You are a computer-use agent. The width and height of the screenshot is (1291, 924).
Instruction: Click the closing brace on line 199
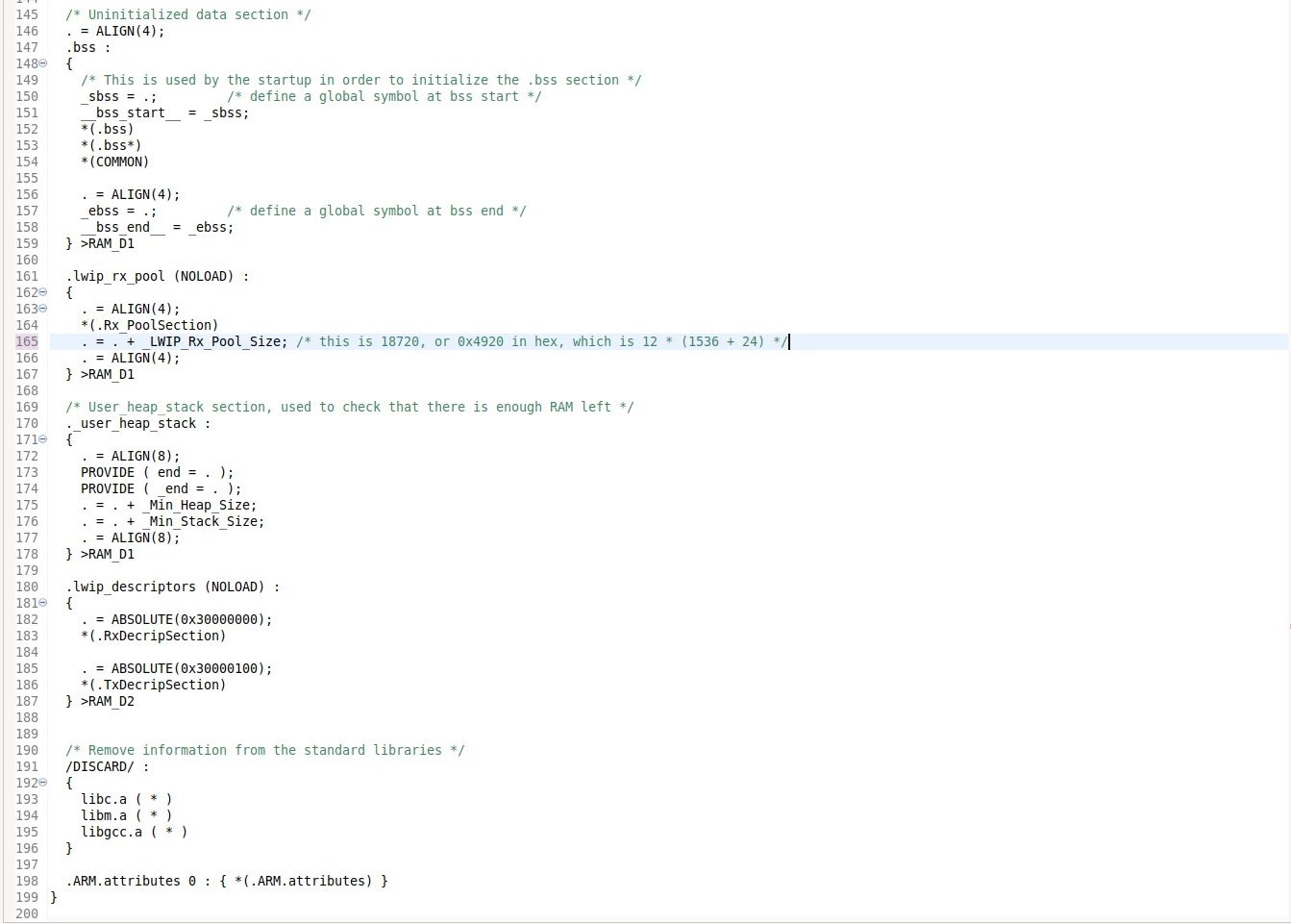(x=54, y=897)
